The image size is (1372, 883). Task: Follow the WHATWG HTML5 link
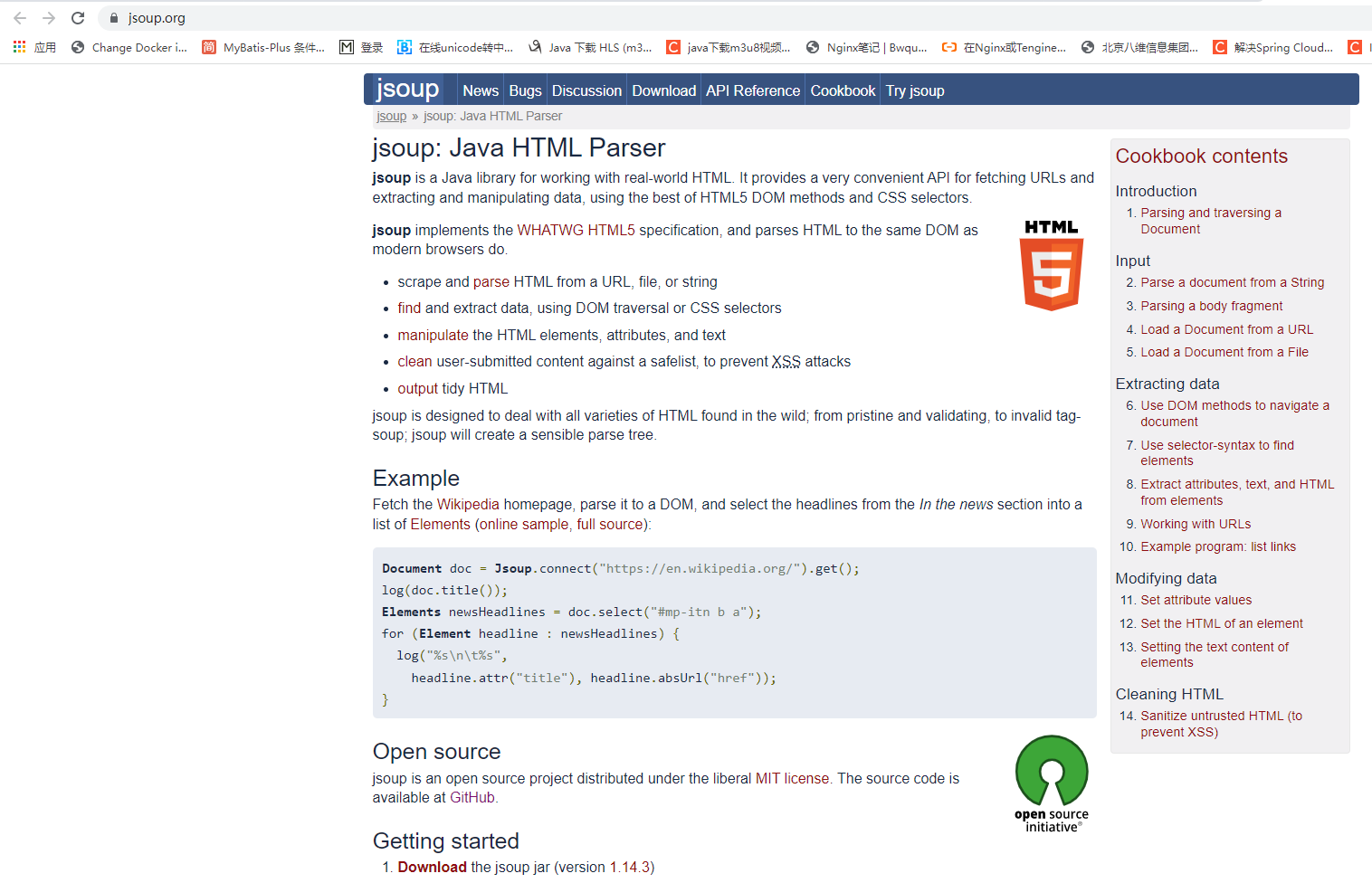(576, 231)
